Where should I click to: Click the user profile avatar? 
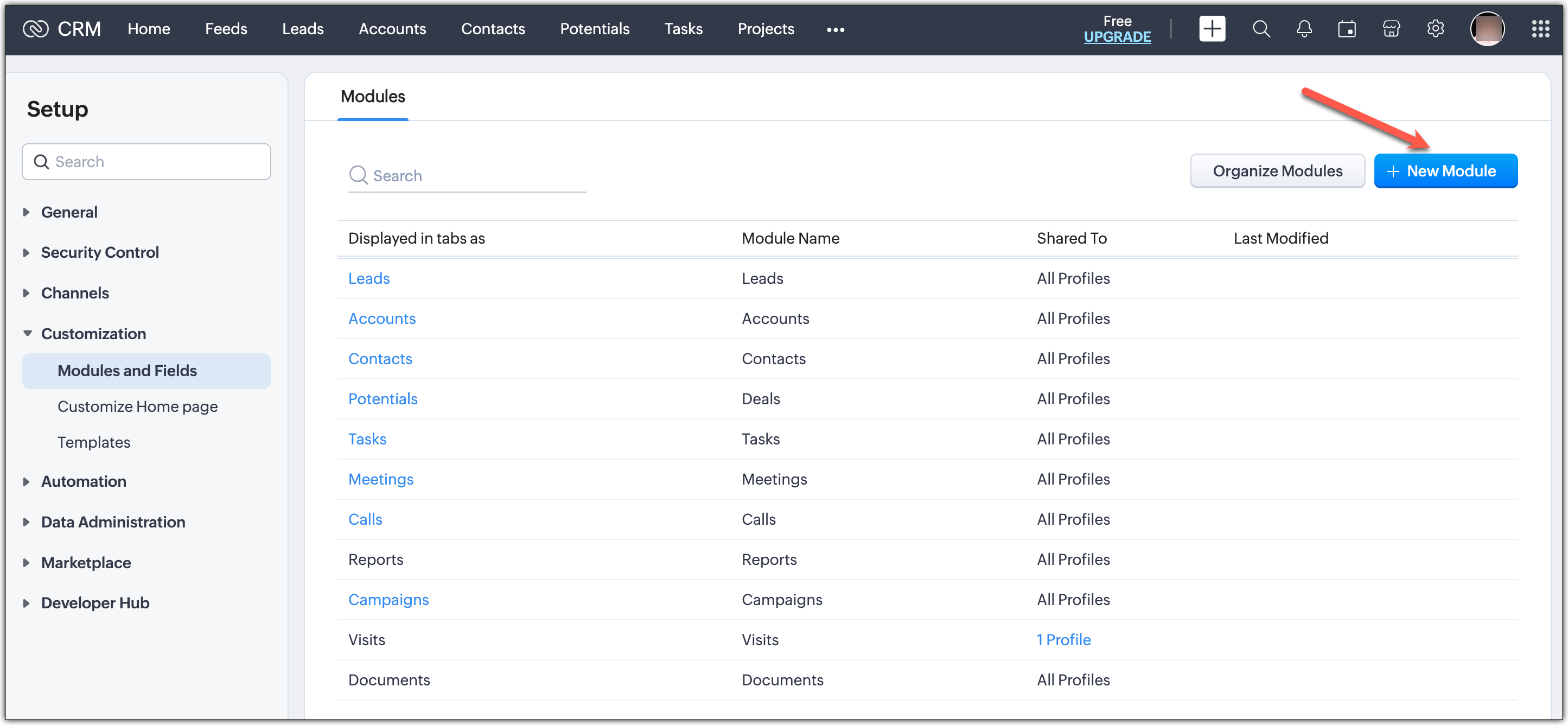[1487, 29]
